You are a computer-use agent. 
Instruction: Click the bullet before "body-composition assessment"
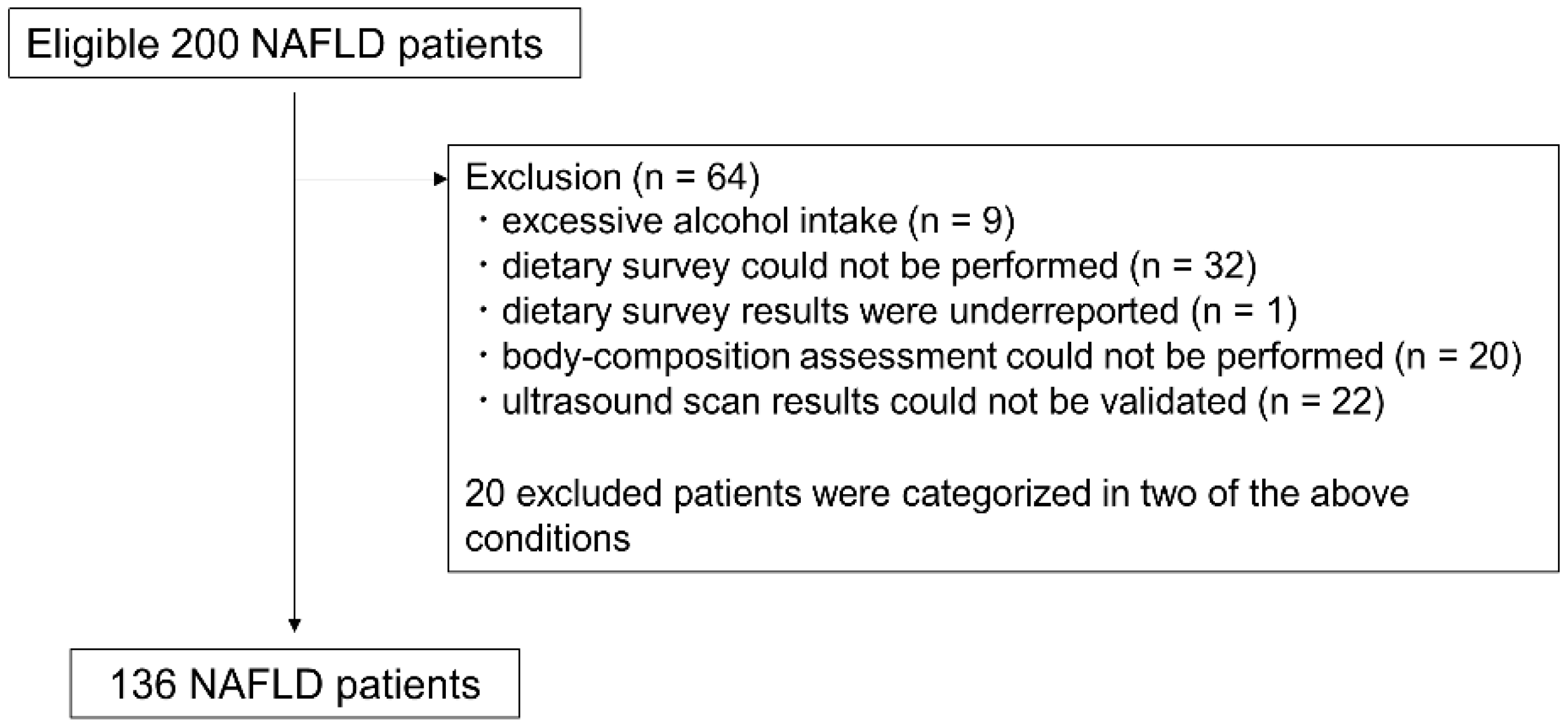[484, 355]
